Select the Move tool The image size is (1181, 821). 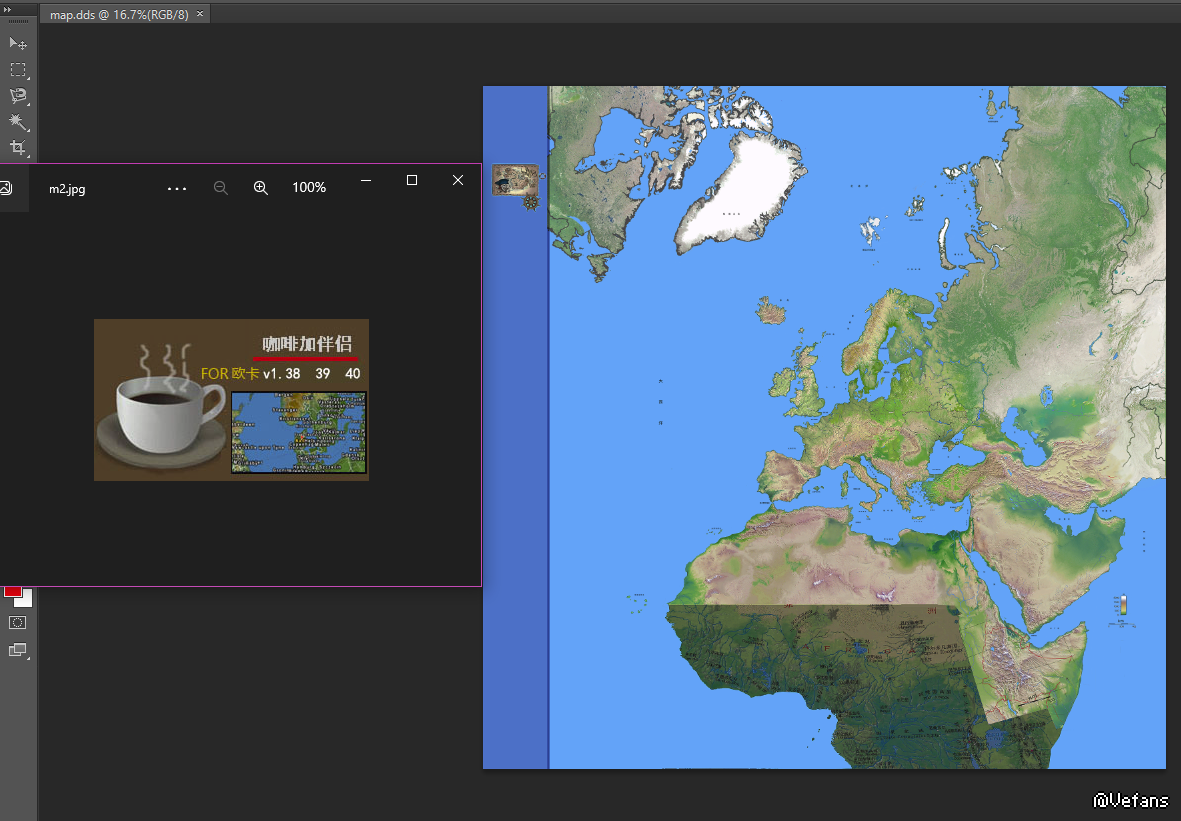[17, 44]
